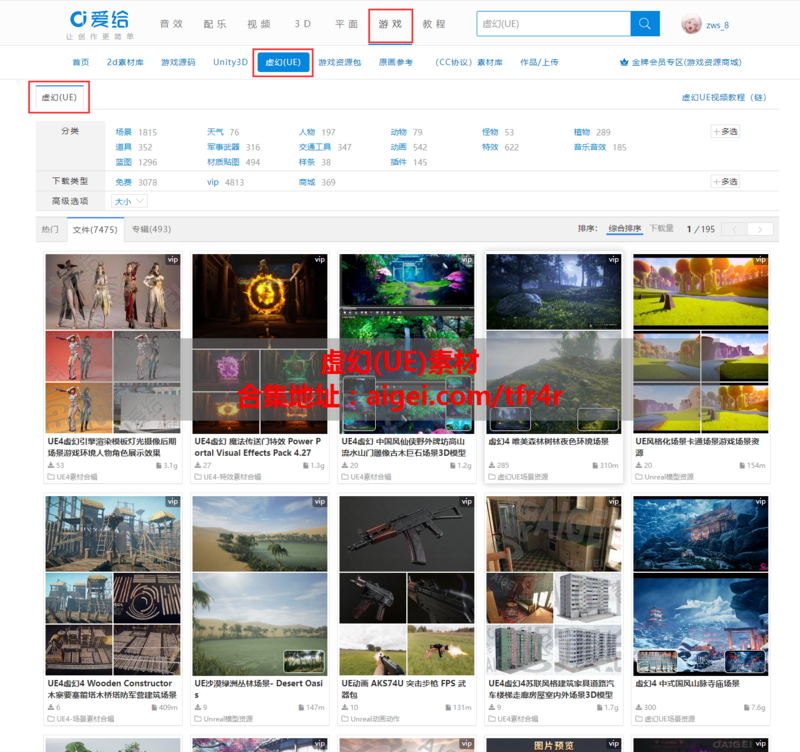Open 原画参考 section
The width and height of the screenshot is (800, 752).
pos(396,62)
